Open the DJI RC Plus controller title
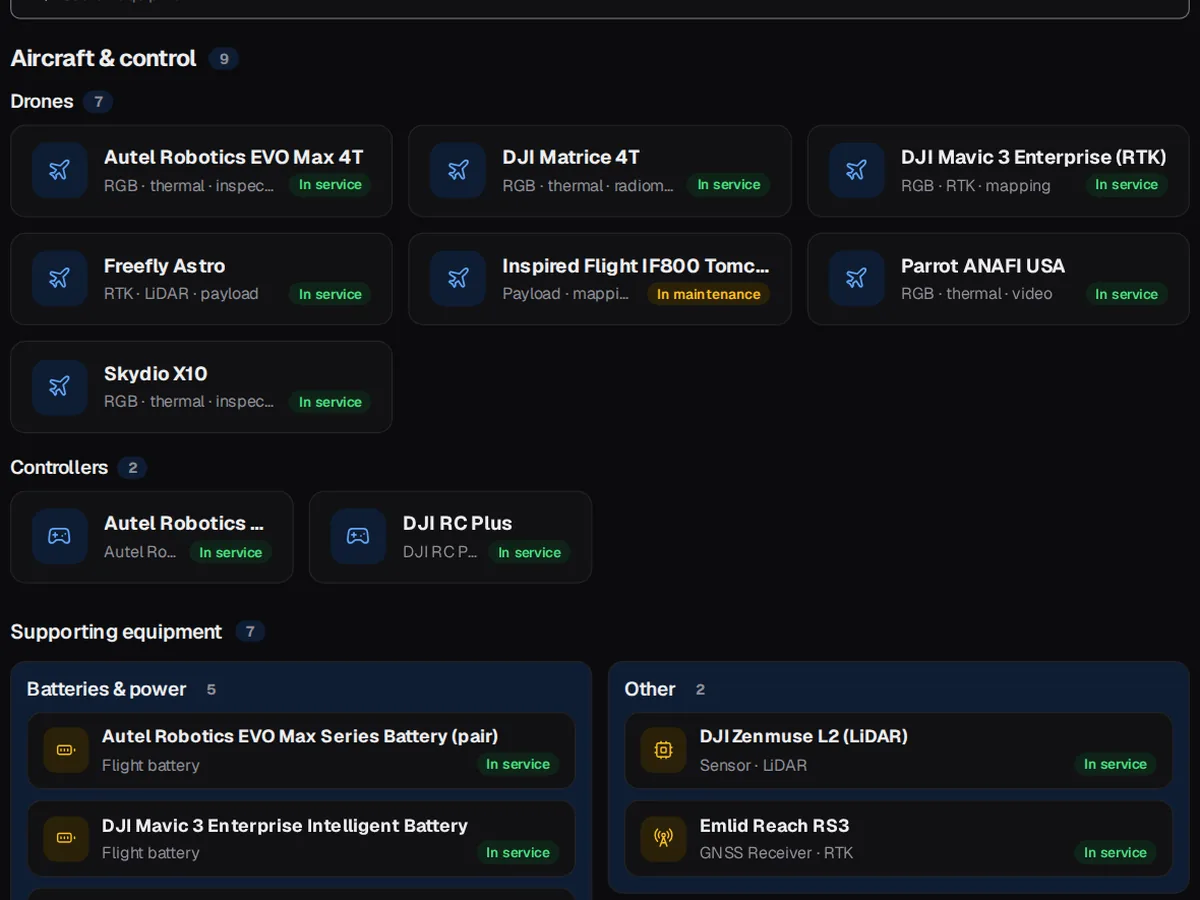Screen dimensions: 1200x900 coord(457,523)
